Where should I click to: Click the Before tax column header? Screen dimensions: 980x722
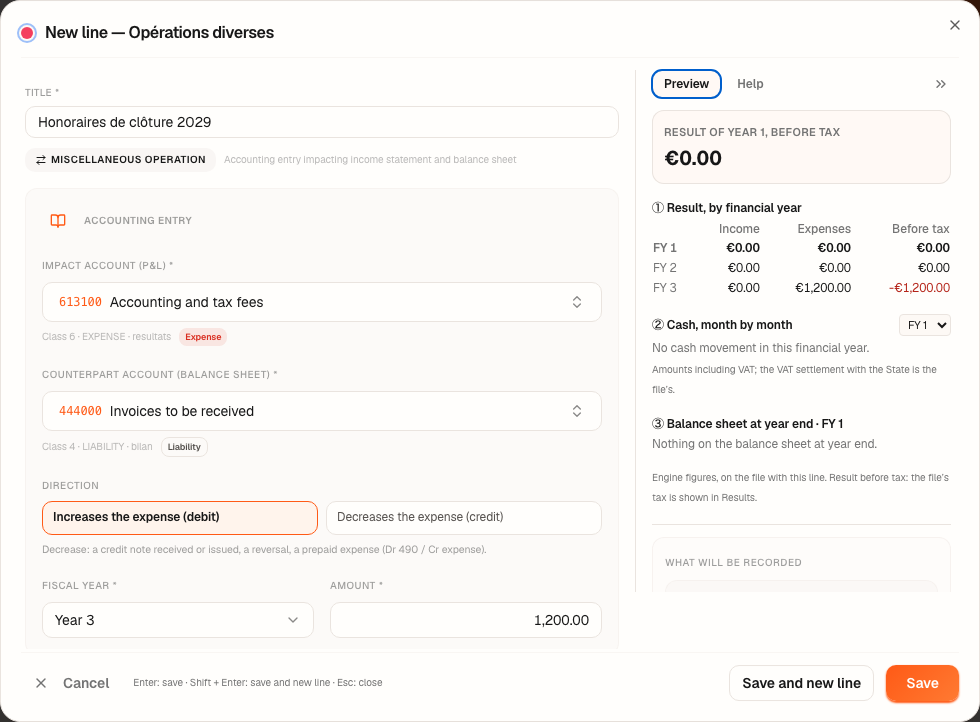point(920,229)
